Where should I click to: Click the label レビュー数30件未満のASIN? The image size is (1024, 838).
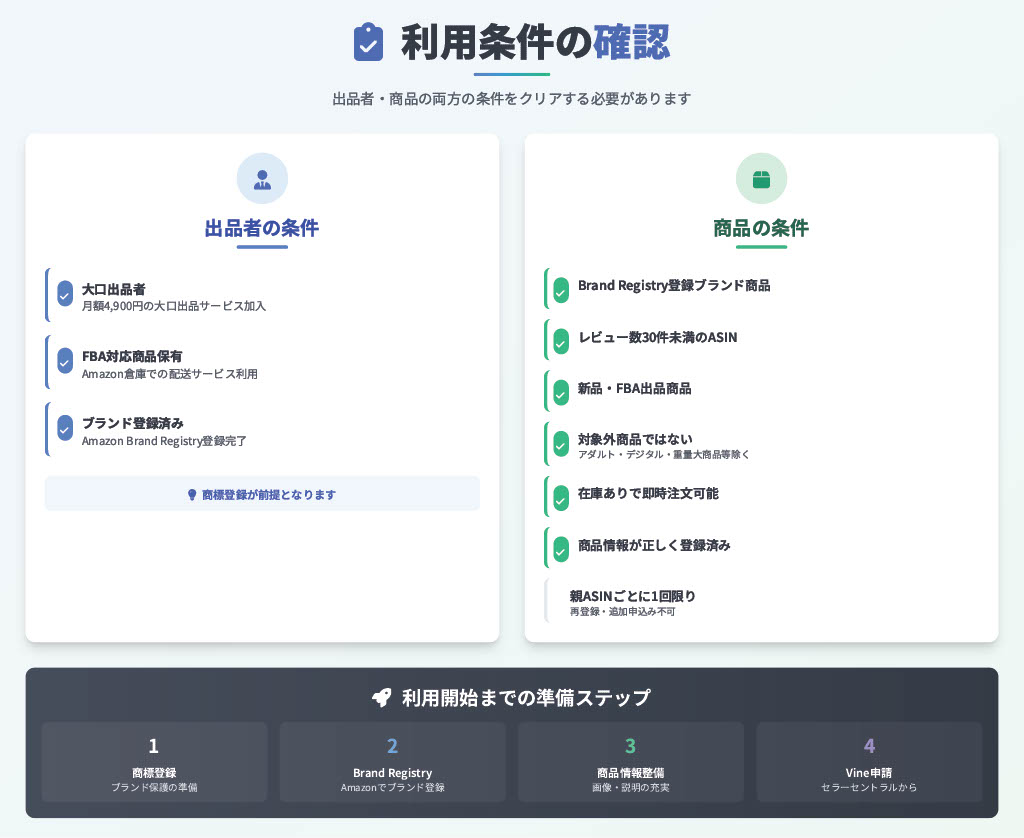[658, 337]
